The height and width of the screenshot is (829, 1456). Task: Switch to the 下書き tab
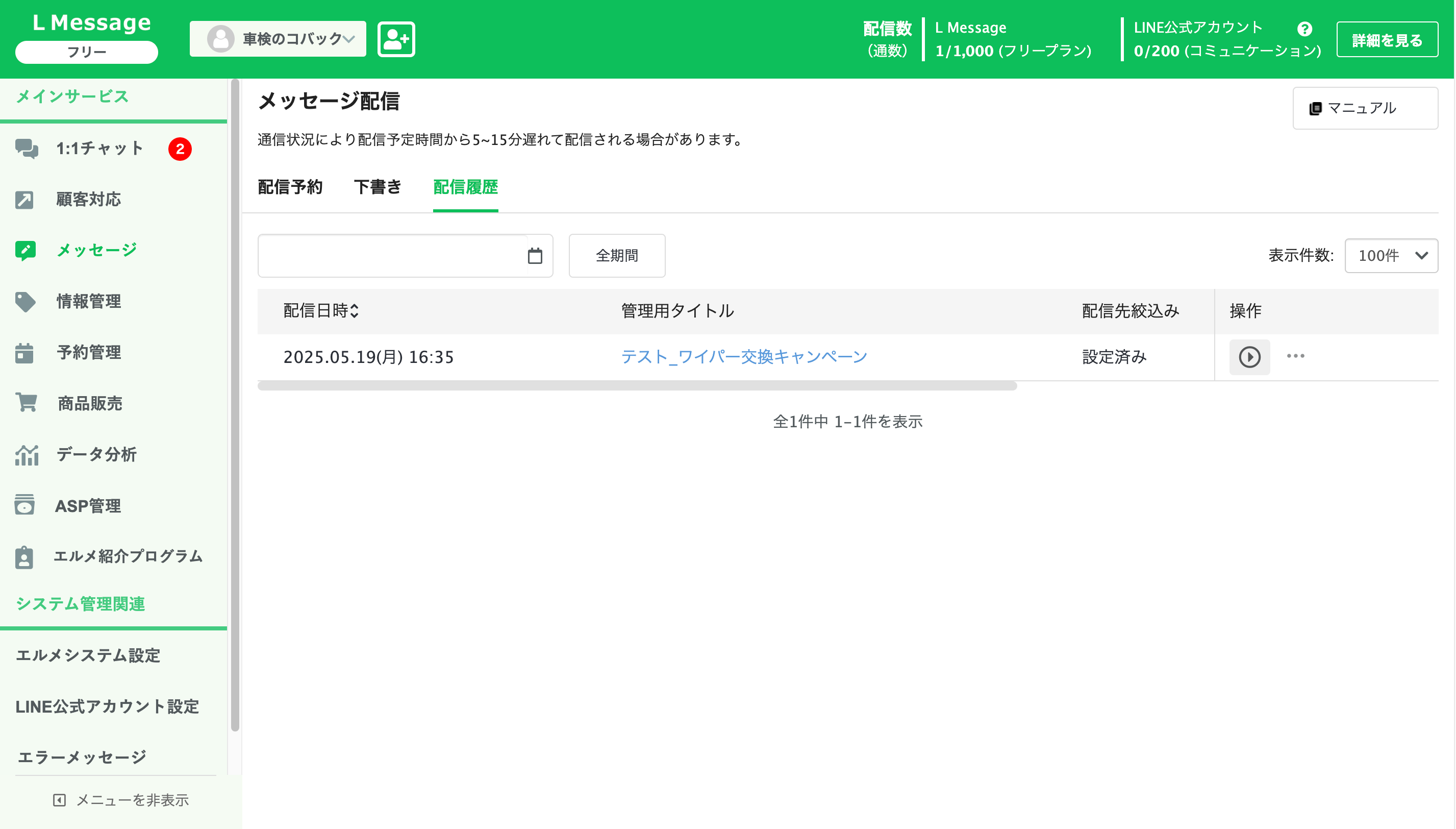(378, 187)
